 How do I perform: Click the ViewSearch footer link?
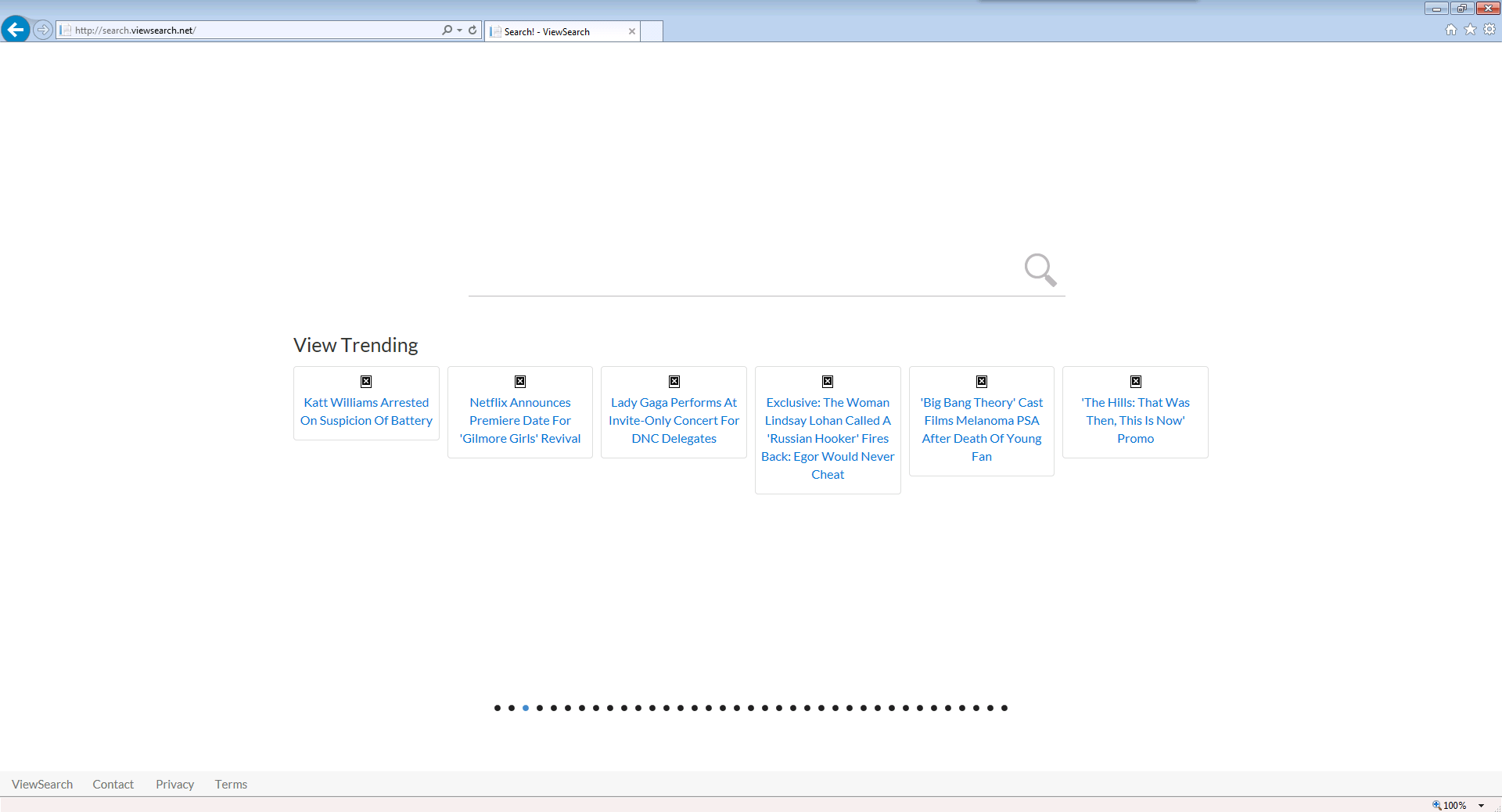click(x=42, y=784)
